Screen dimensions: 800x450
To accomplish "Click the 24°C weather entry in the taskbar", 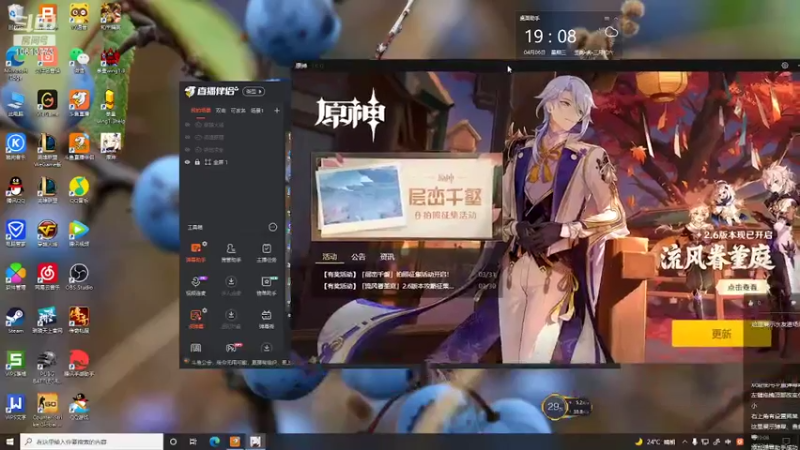I will pos(655,441).
